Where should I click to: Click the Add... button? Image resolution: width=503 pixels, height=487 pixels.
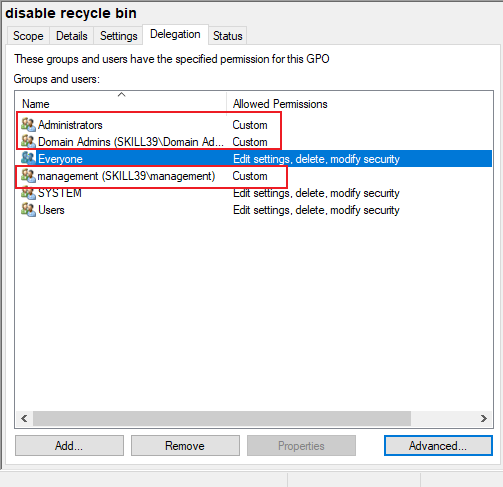click(x=69, y=446)
